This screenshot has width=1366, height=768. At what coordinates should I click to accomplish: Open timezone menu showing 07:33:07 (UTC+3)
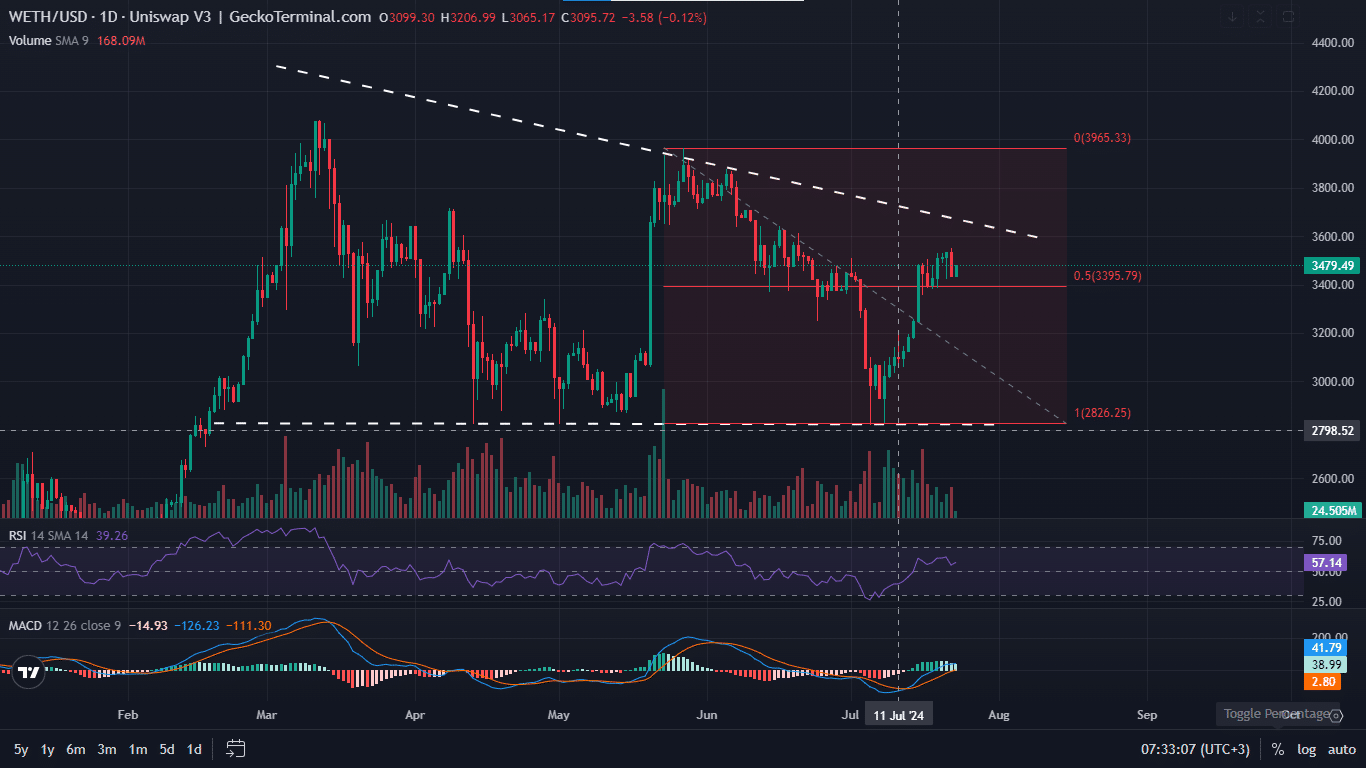pyautogui.click(x=1195, y=749)
